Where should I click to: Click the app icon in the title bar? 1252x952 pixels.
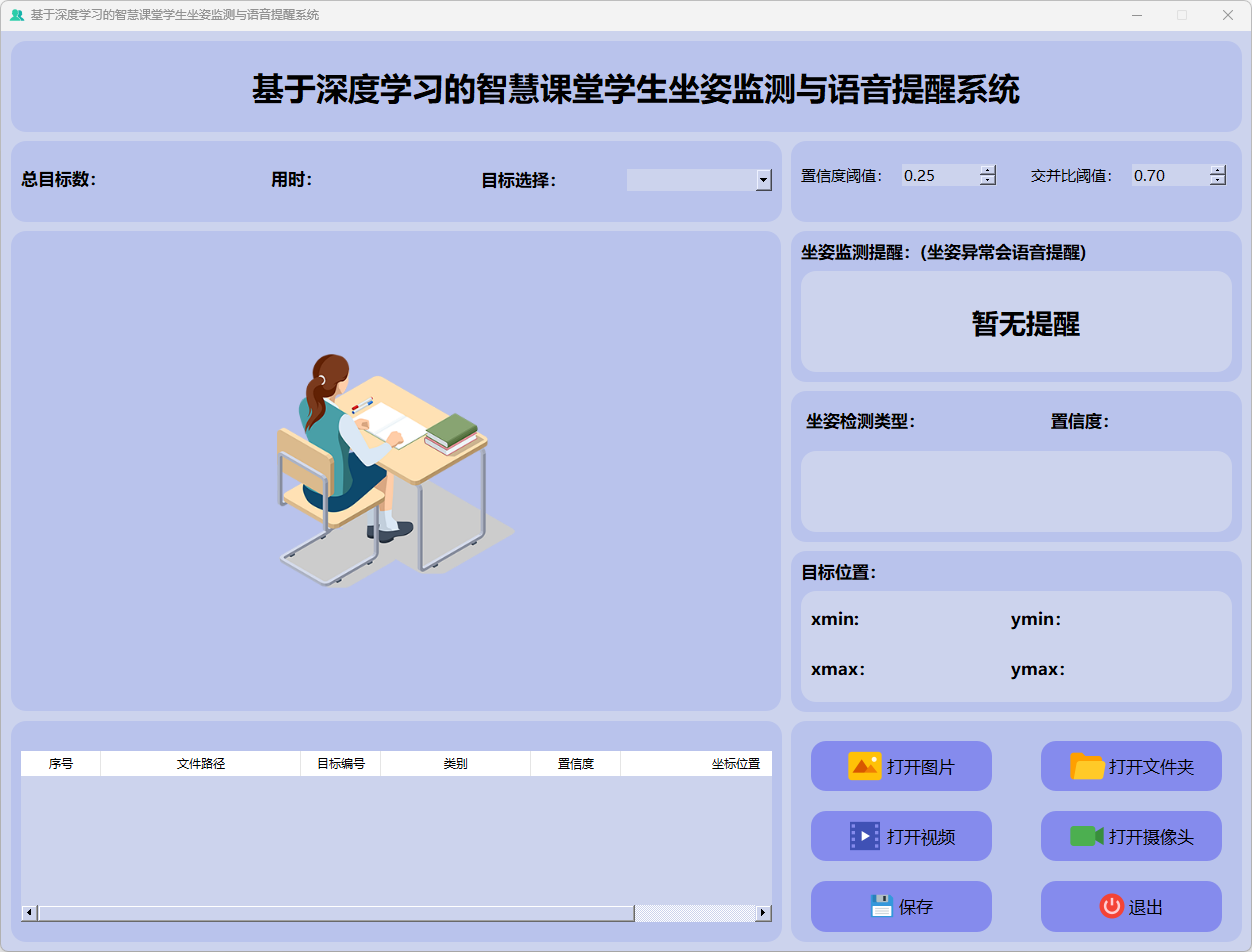tap(16, 15)
